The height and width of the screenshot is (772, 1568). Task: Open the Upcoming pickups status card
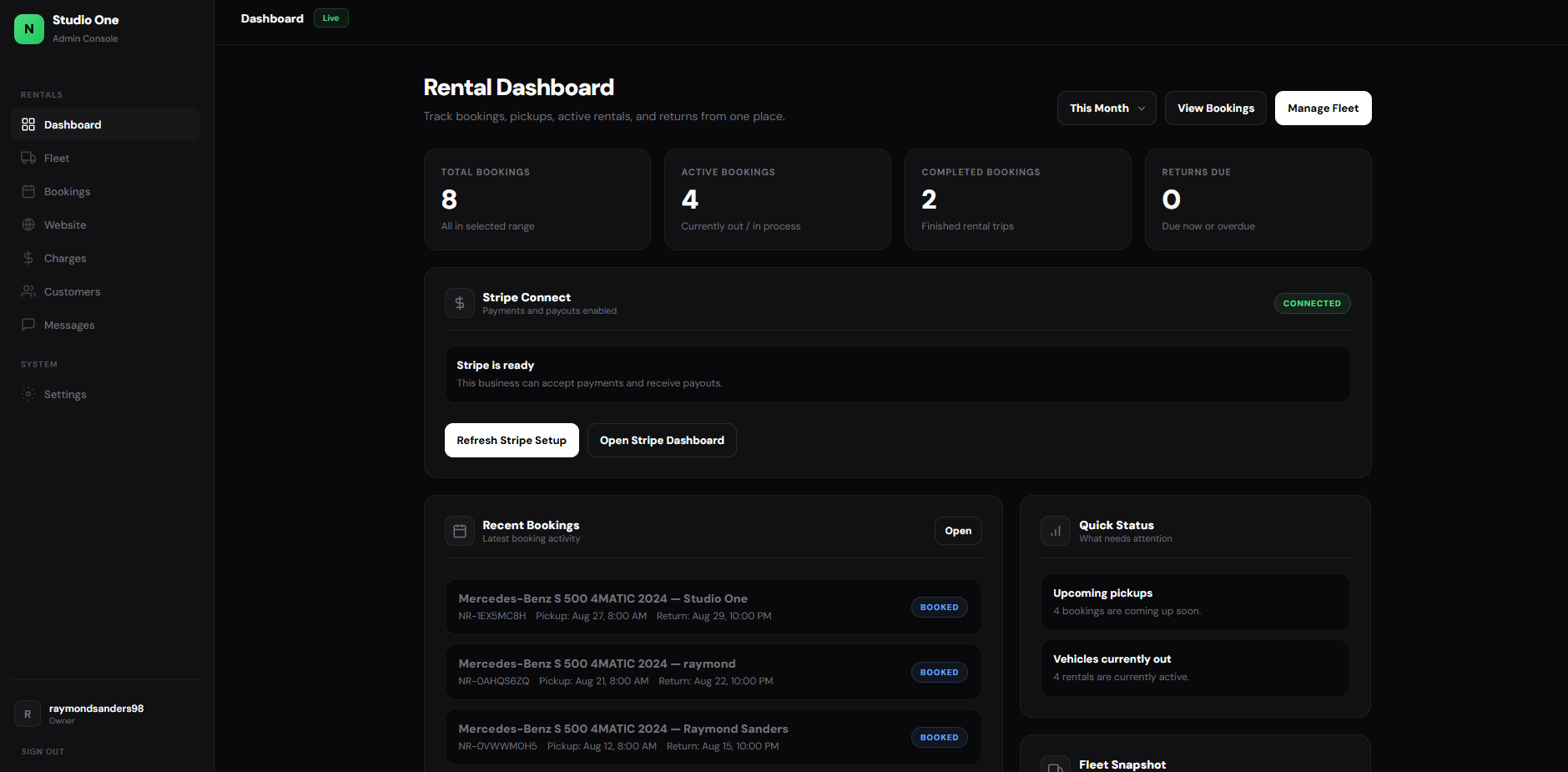click(x=1195, y=602)
